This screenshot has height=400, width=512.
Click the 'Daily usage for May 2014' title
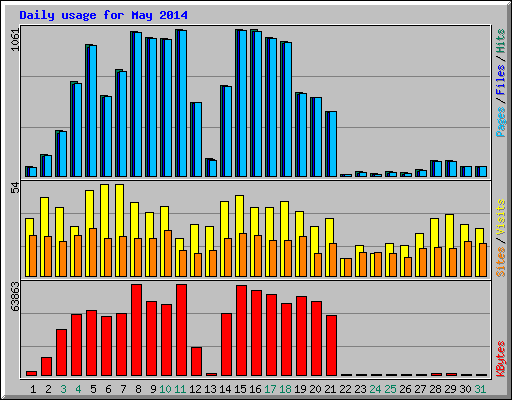coord(103,15)
